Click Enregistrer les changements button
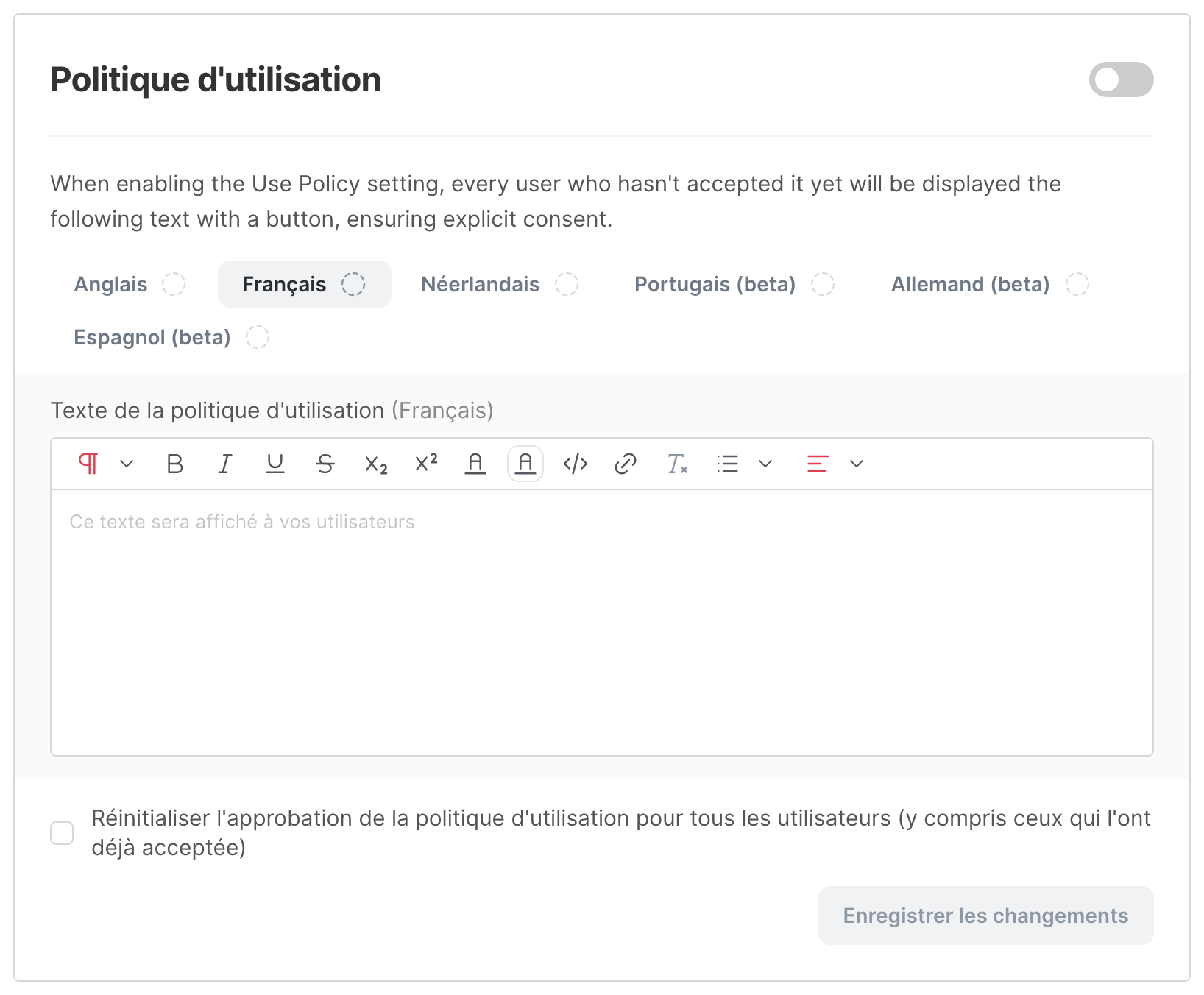 985,916
